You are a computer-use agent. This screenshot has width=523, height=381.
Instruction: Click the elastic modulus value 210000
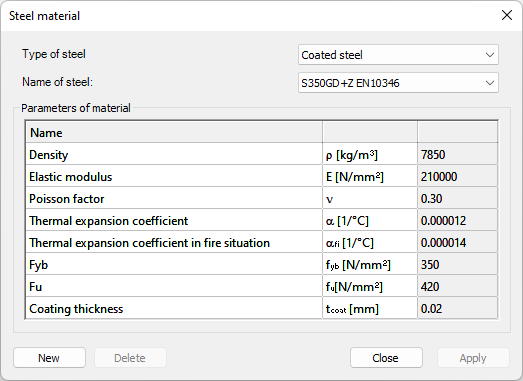point(457,176)
